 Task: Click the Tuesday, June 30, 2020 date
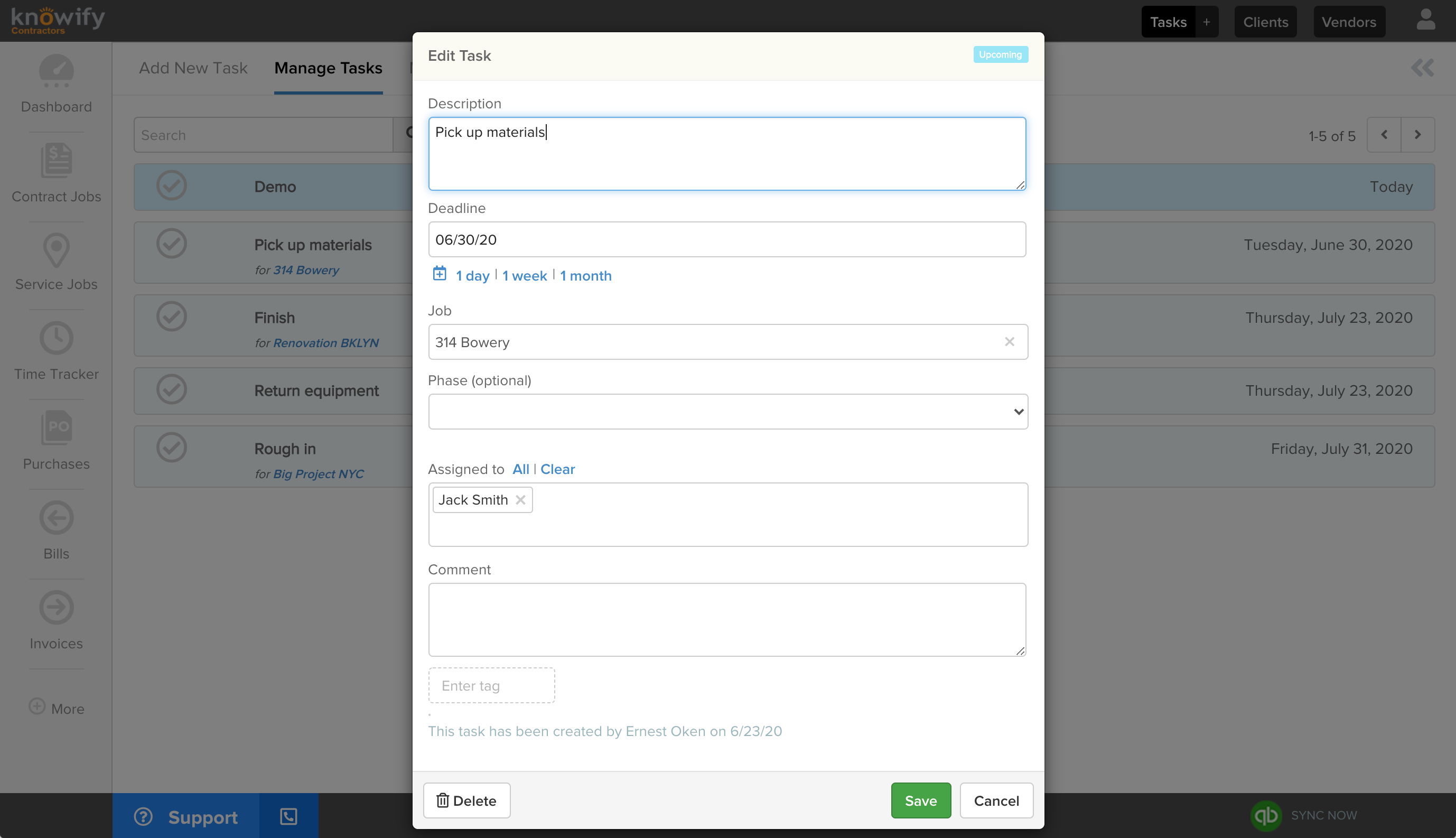pos(1328,245)
